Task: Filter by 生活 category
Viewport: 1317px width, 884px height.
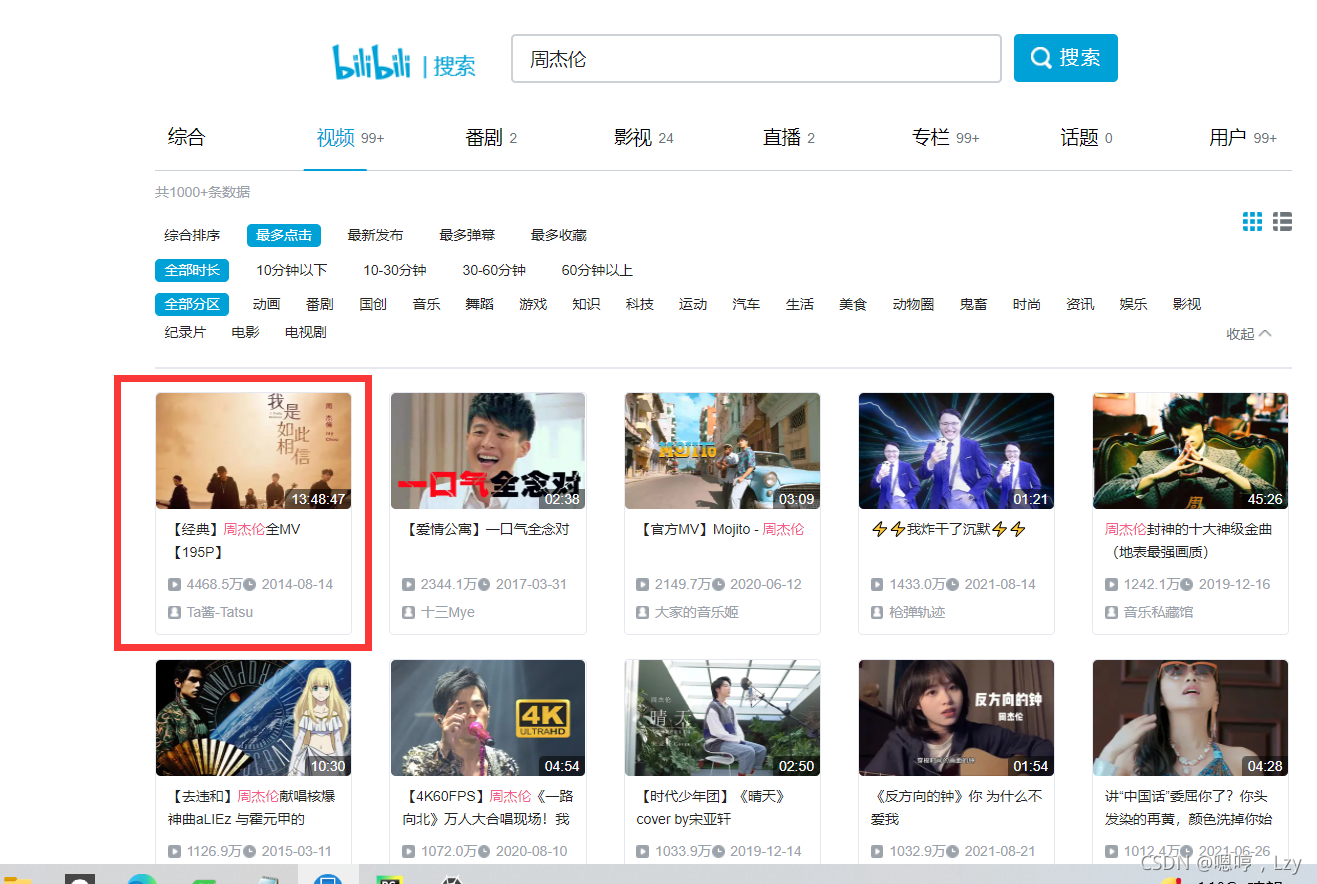Action: click(800, 304)
